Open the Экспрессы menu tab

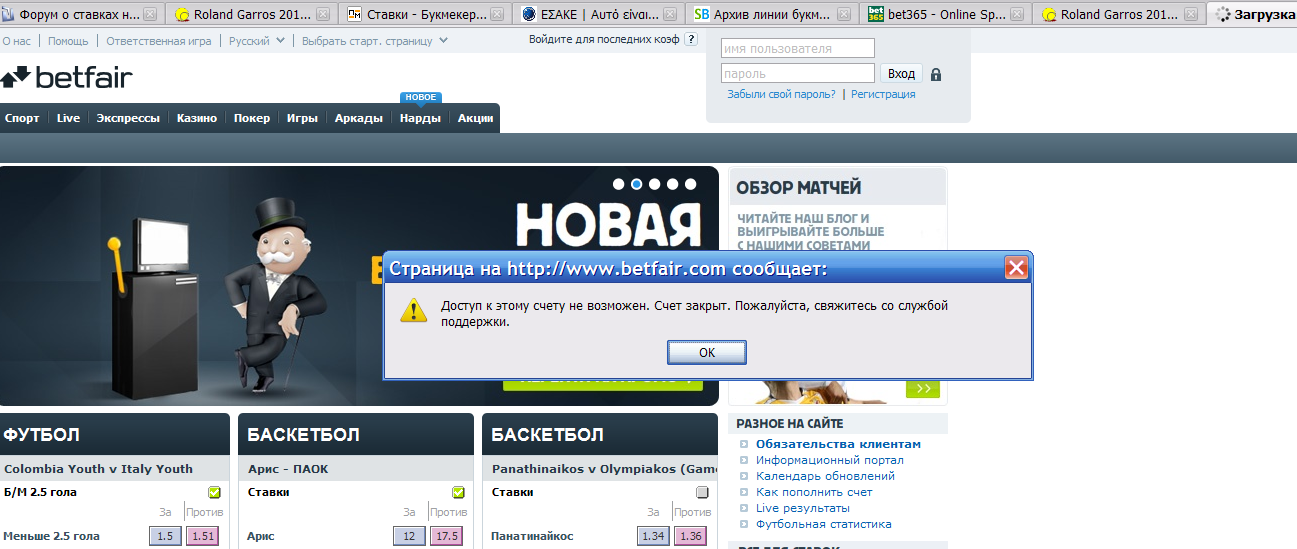128,118
